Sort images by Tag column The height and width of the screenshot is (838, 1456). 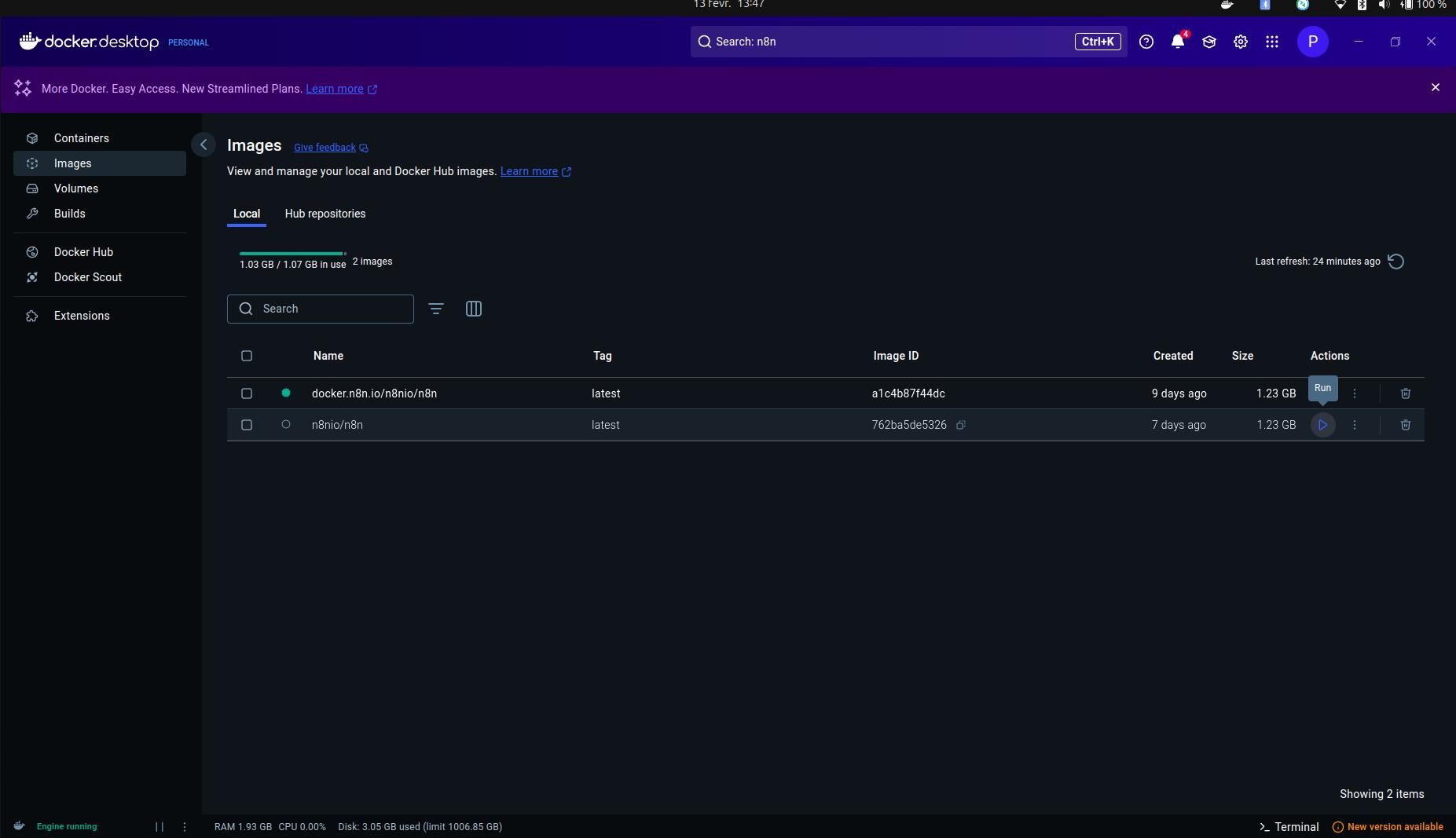[x=603, y=356]
